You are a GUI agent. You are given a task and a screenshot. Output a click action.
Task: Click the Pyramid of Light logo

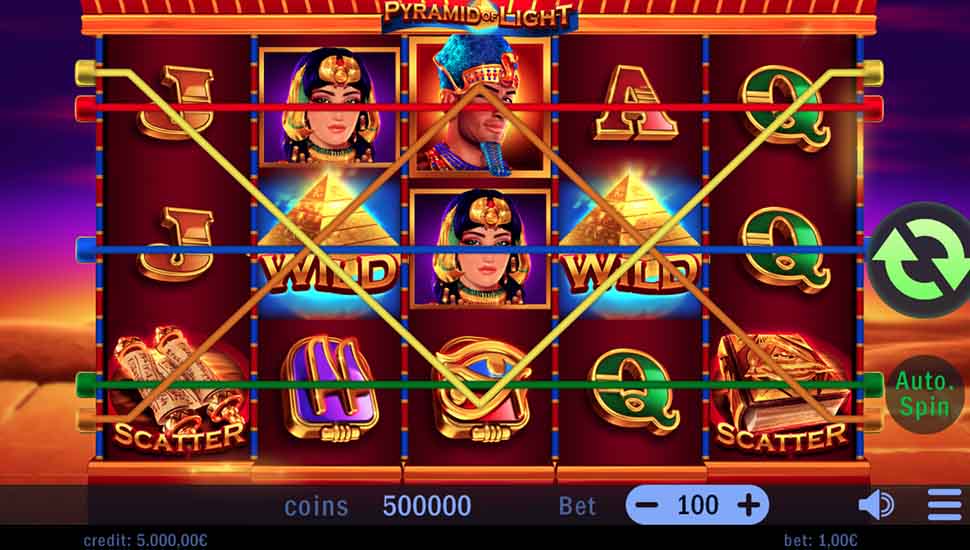pos(479,15)
